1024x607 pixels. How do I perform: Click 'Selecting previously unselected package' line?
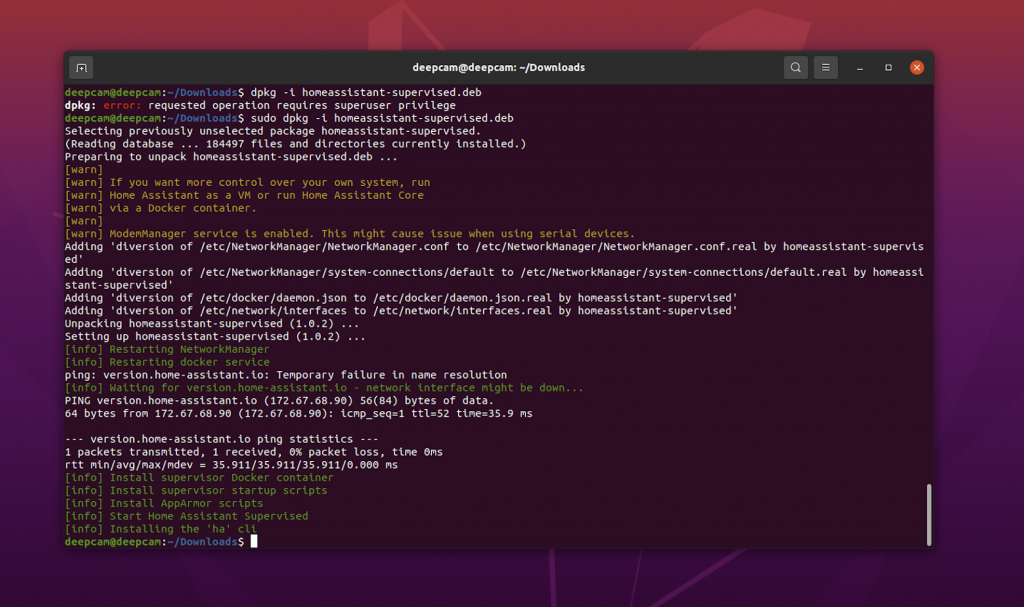point(272,131)
